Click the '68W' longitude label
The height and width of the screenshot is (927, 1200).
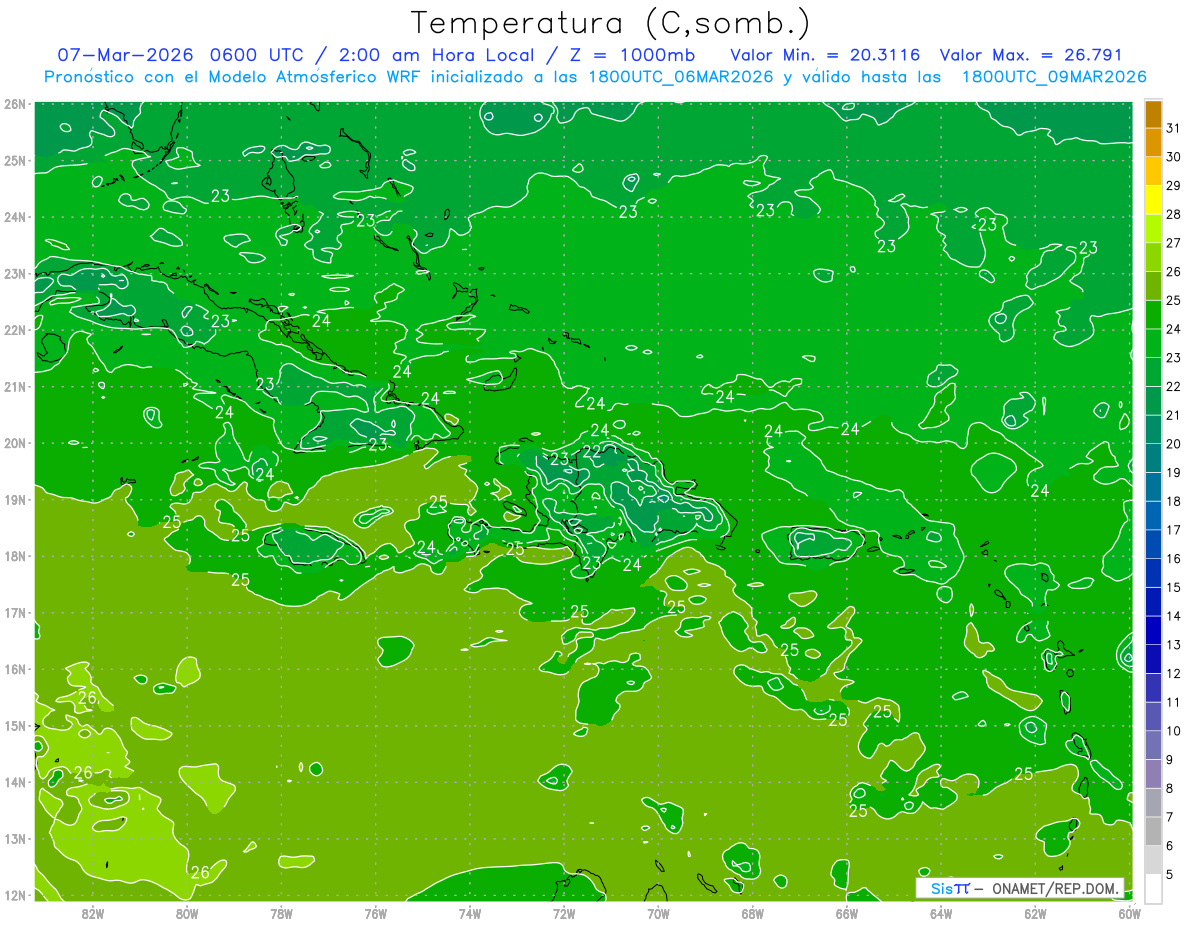pos(753,913)
